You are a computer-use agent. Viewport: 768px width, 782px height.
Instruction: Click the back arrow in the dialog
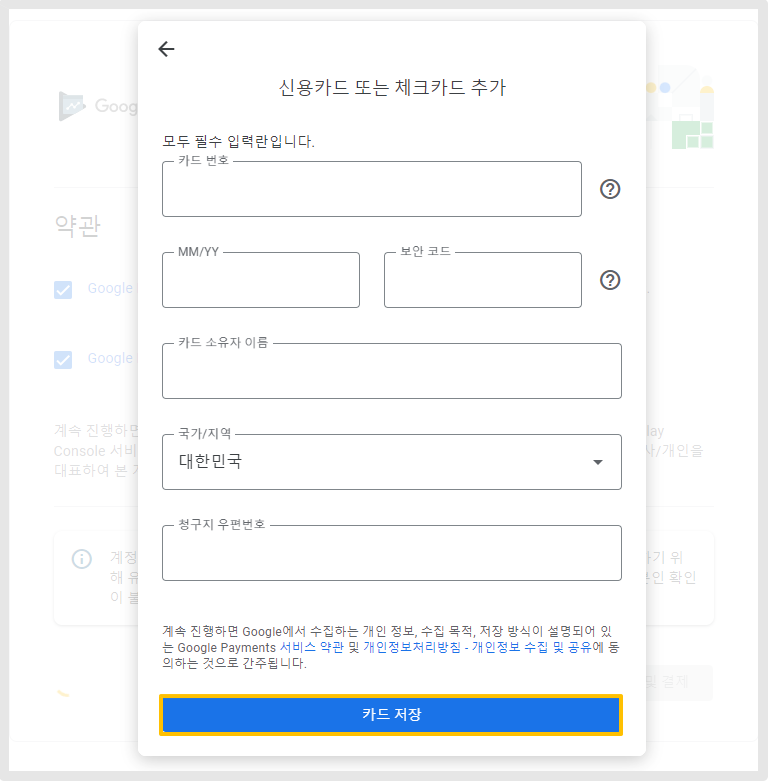pyautogui.click(x=166, y=49)
